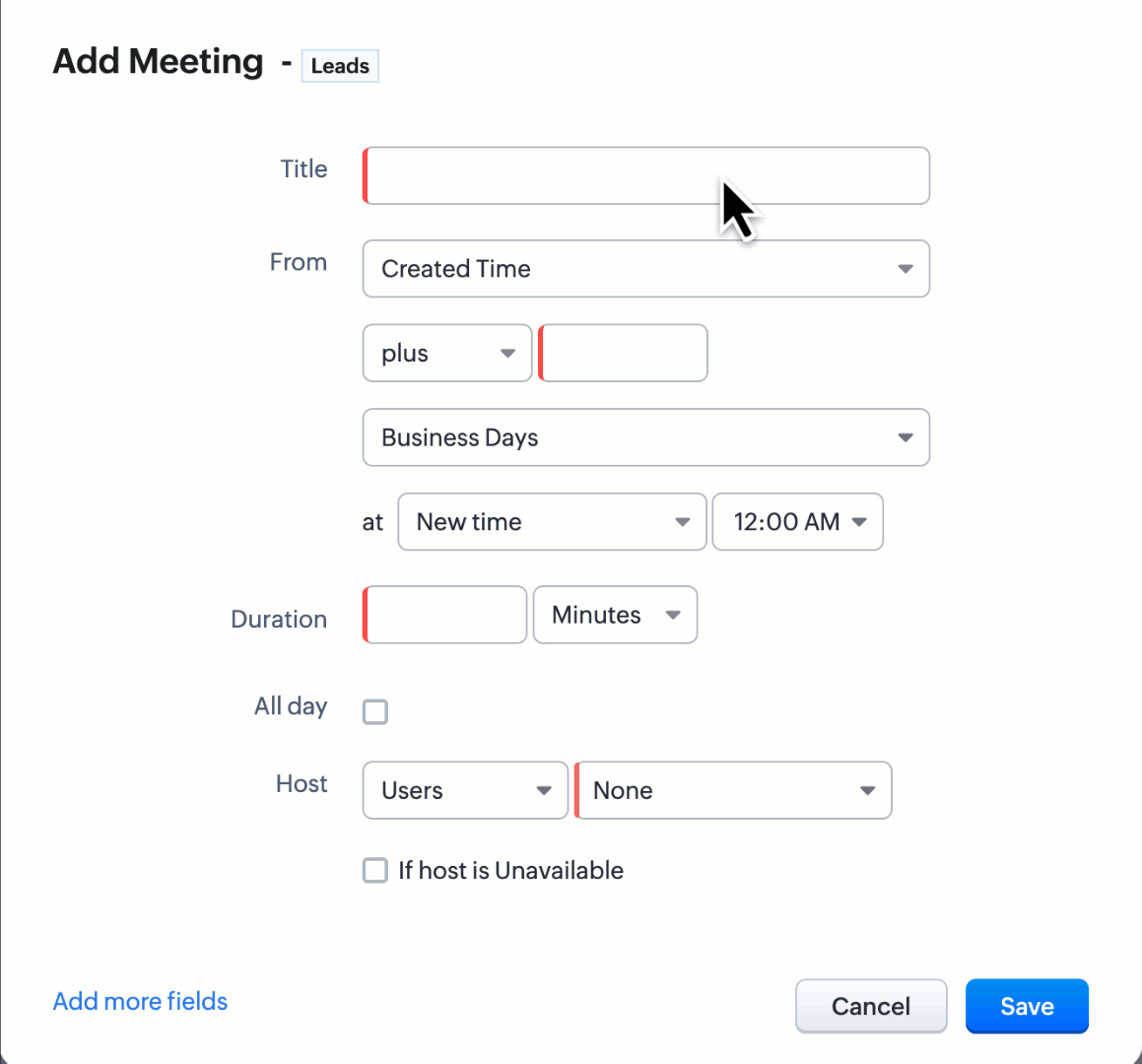This screenshot has width=1142, height=1064.
Task: Click the arrow on None host dropdown
Action: (867, 791)
